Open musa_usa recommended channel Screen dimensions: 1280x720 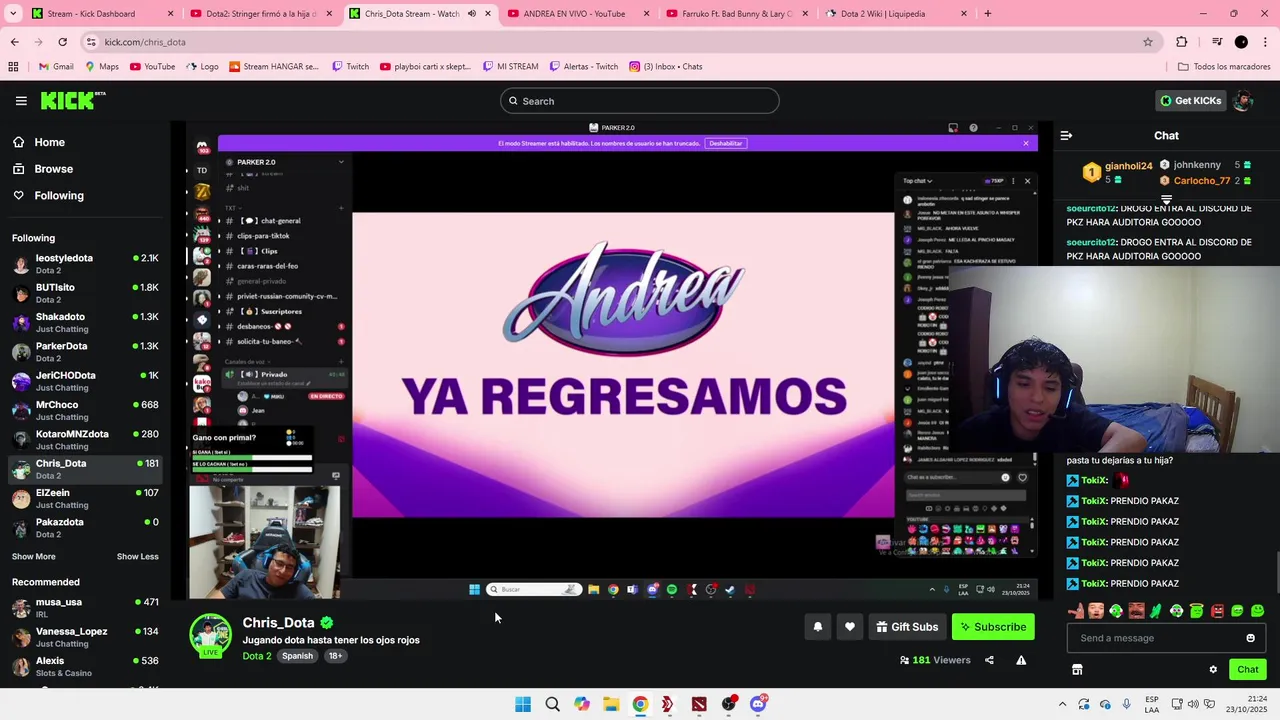coord(85,608)
